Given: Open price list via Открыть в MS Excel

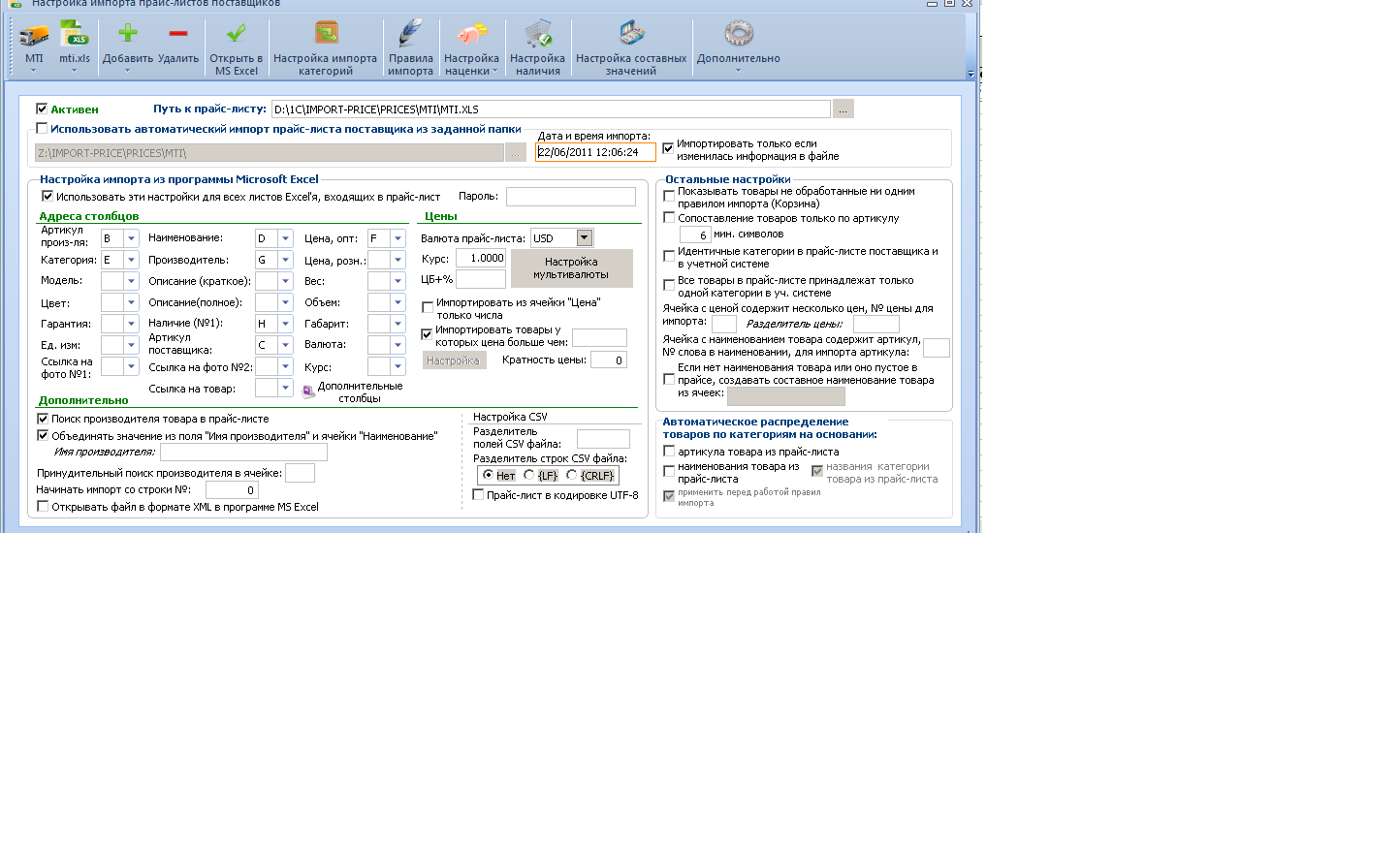Looking at the screenshot, I should tap(237, 48).
